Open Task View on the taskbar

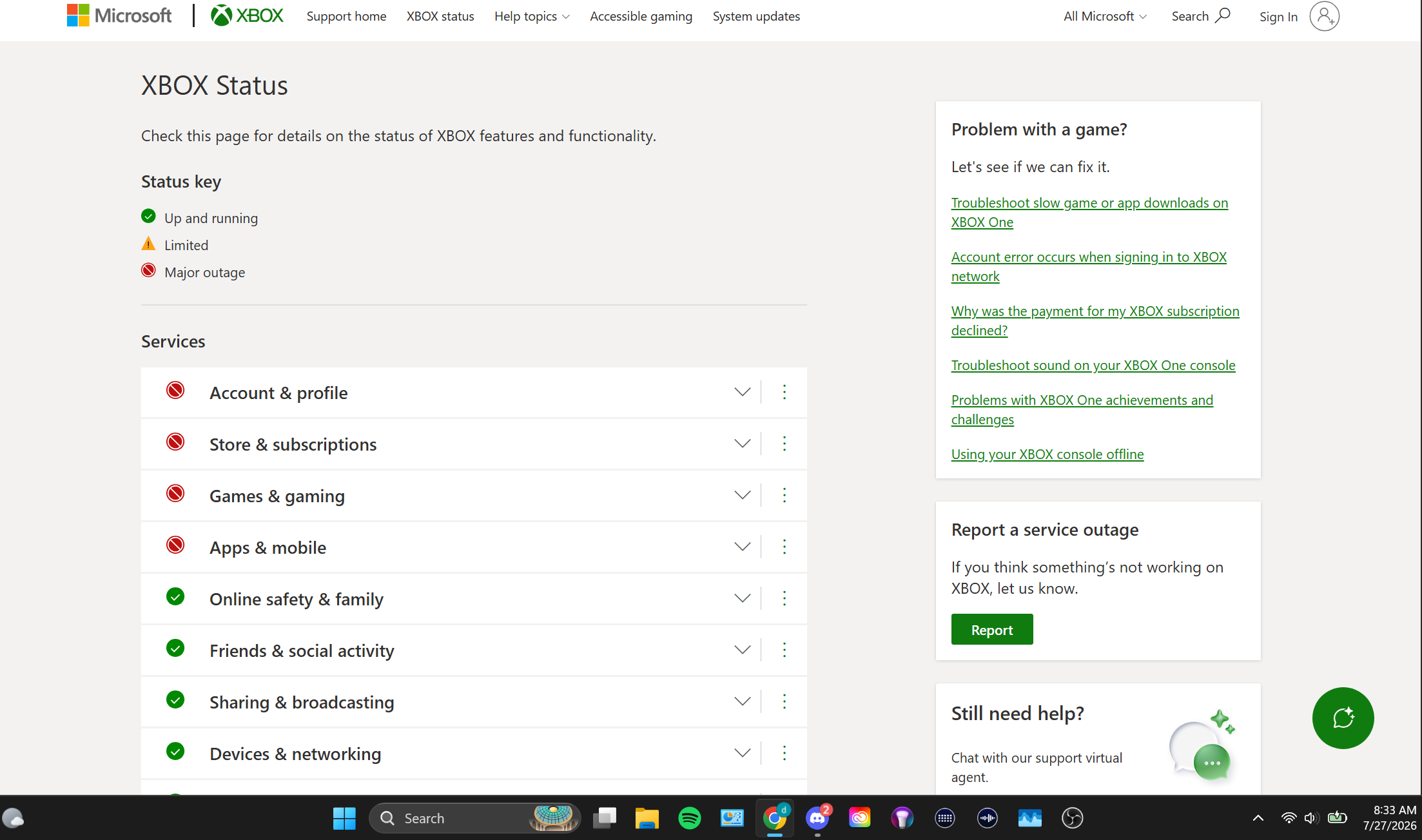[x=605, y=819]
